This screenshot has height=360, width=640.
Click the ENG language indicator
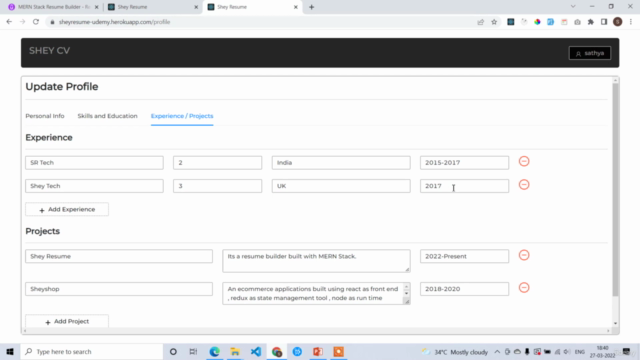[580, 352]
